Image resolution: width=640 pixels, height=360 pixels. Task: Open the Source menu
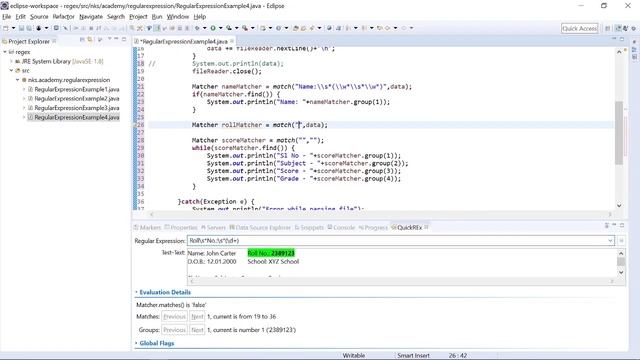point(39,17)
